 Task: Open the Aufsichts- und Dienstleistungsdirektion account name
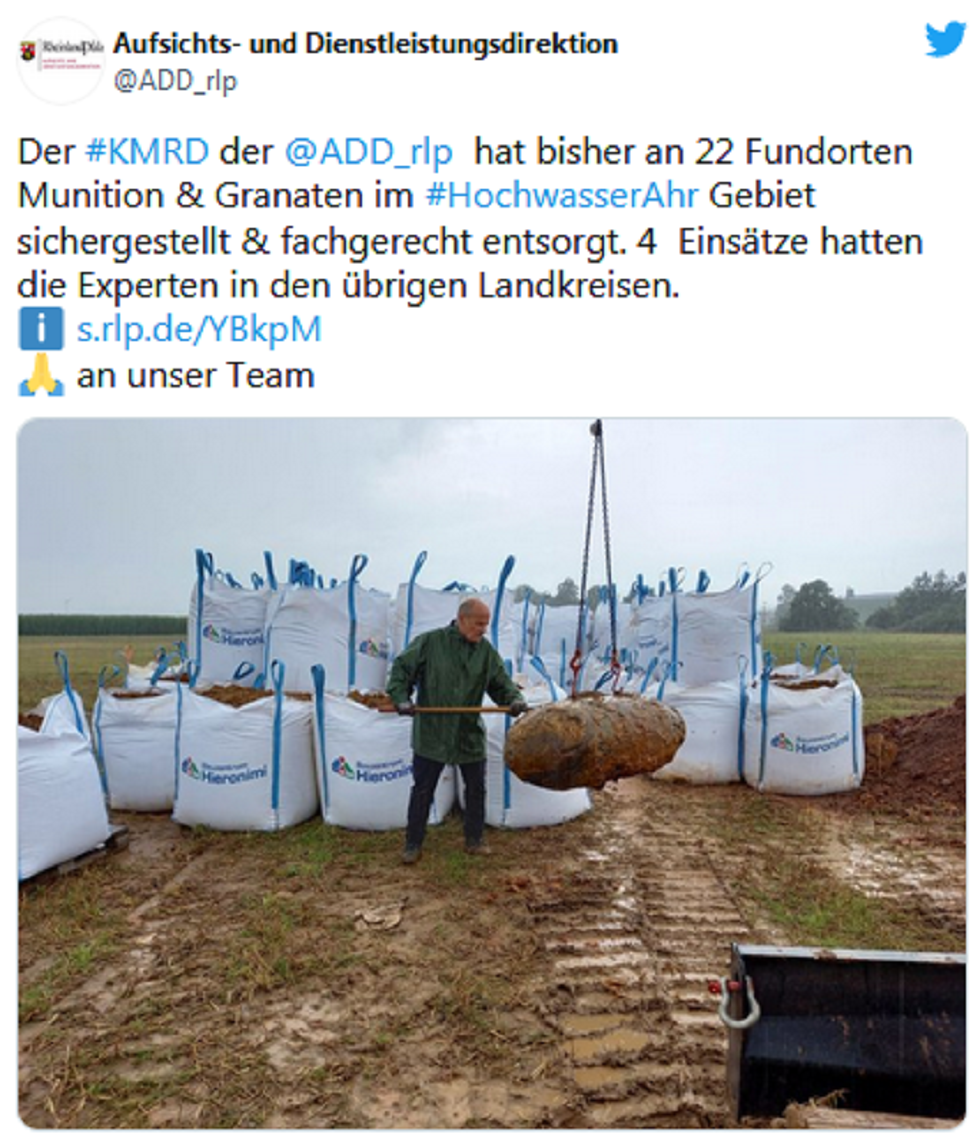(x=365, y=44)
